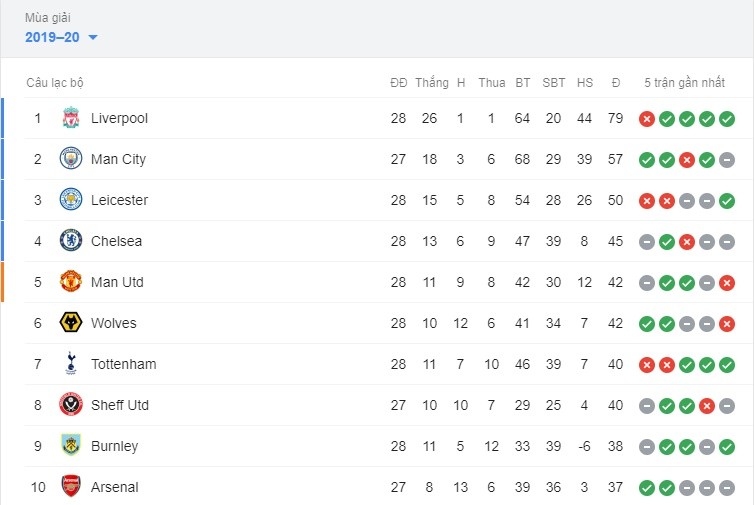The image size is (754, 505).
Task: Click the Câu lạc bộ column header
Action: pos(55,82)
